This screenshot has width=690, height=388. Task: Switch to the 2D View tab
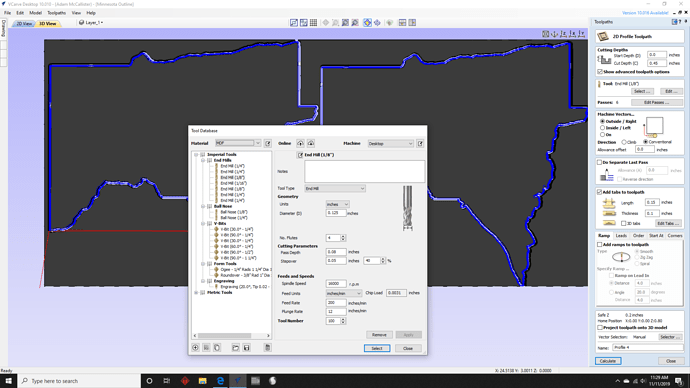[24, 23]
